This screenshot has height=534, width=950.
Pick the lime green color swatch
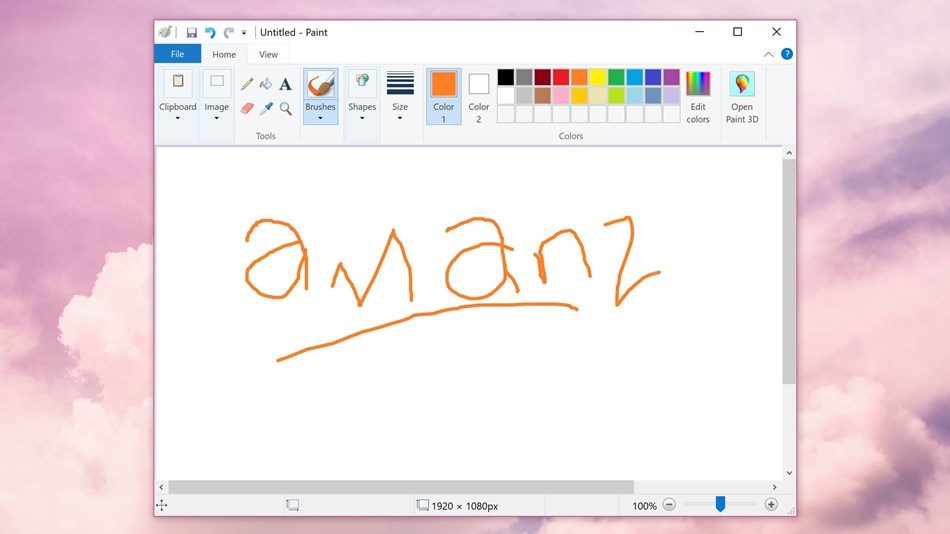[616, 95]
